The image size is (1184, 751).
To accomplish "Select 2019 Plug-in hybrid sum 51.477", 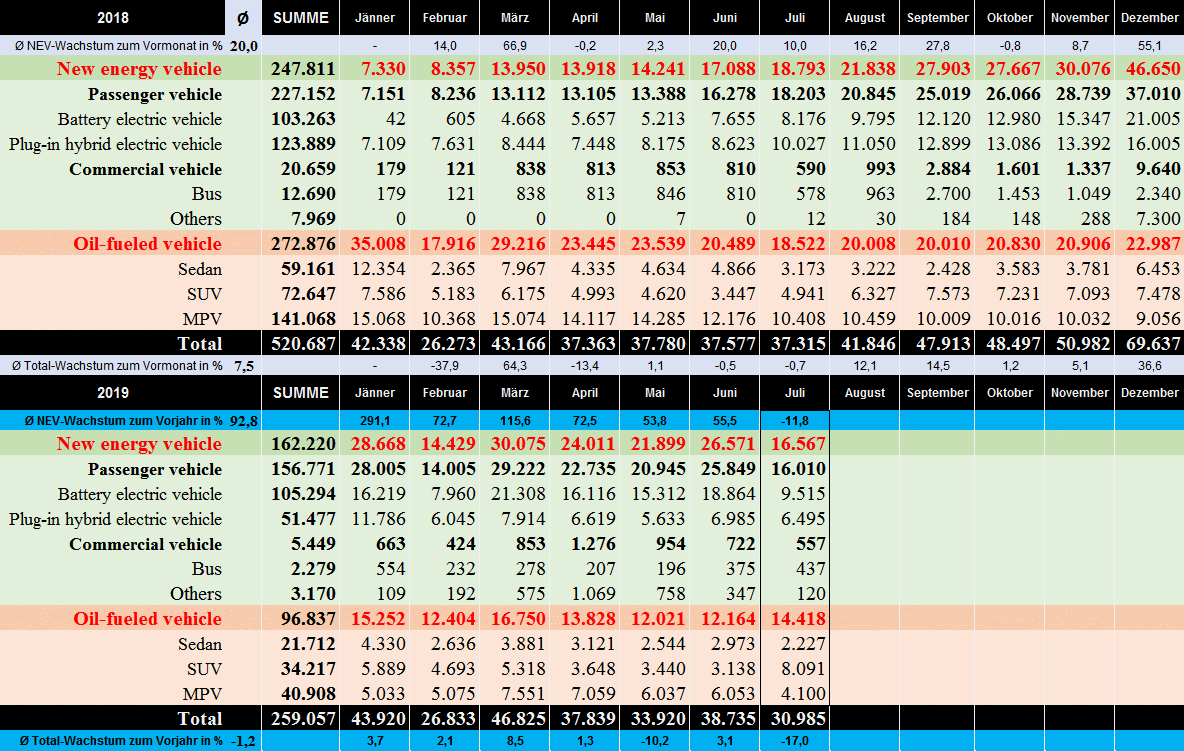I will [308, 519].
